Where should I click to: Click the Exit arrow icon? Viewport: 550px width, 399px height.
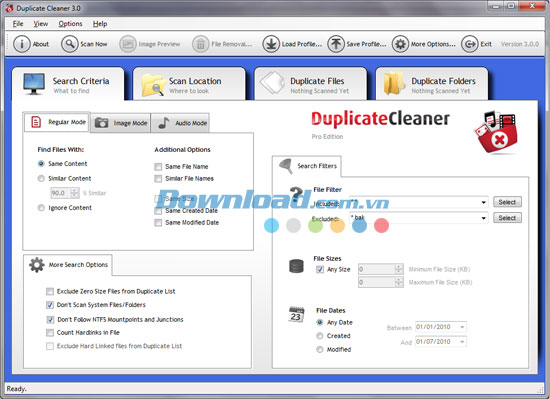tap(469, 44)
